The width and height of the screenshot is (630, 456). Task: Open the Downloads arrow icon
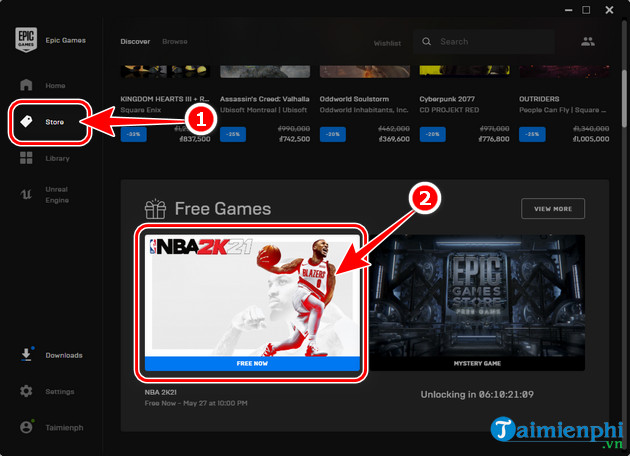click(x=26, y=355)
